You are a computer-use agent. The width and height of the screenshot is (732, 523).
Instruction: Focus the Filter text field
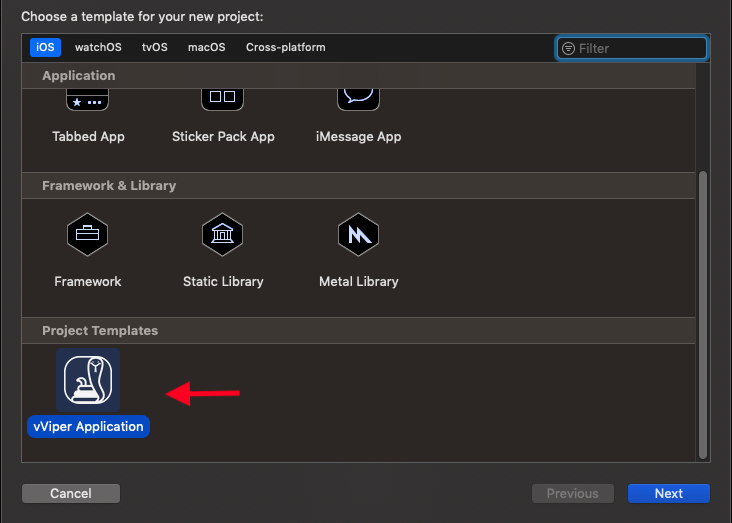point(640,48)
